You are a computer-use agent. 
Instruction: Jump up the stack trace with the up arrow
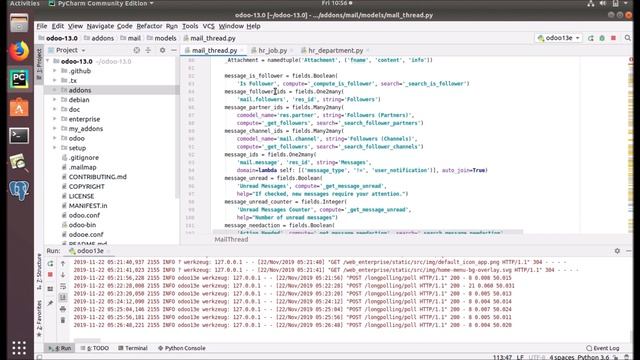[63, 264]
